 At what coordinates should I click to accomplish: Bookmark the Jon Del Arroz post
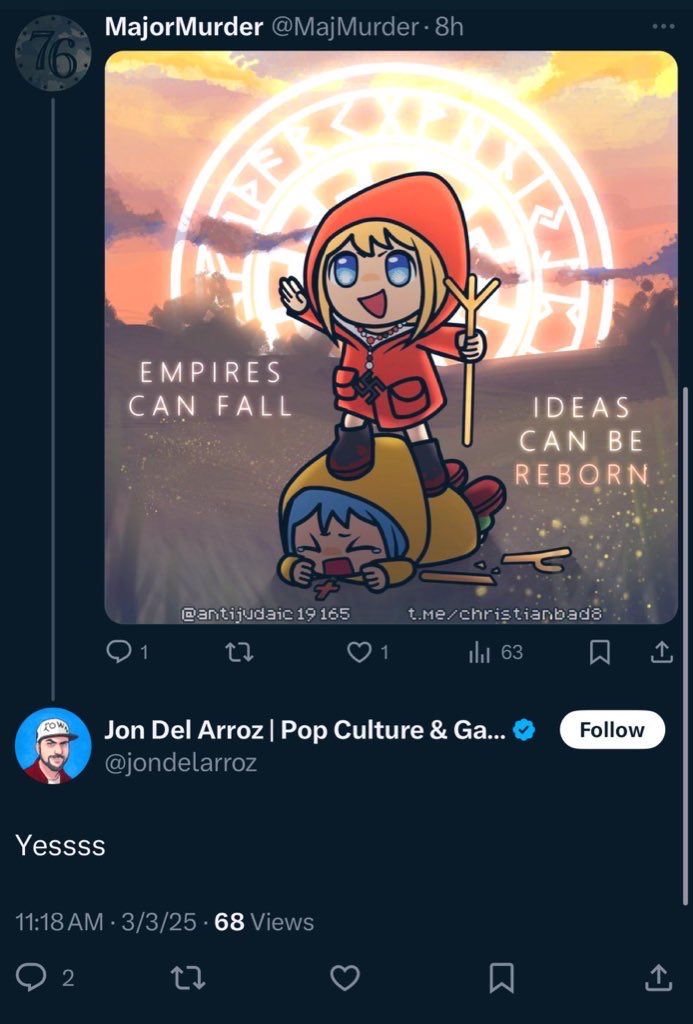click(502, 977)
